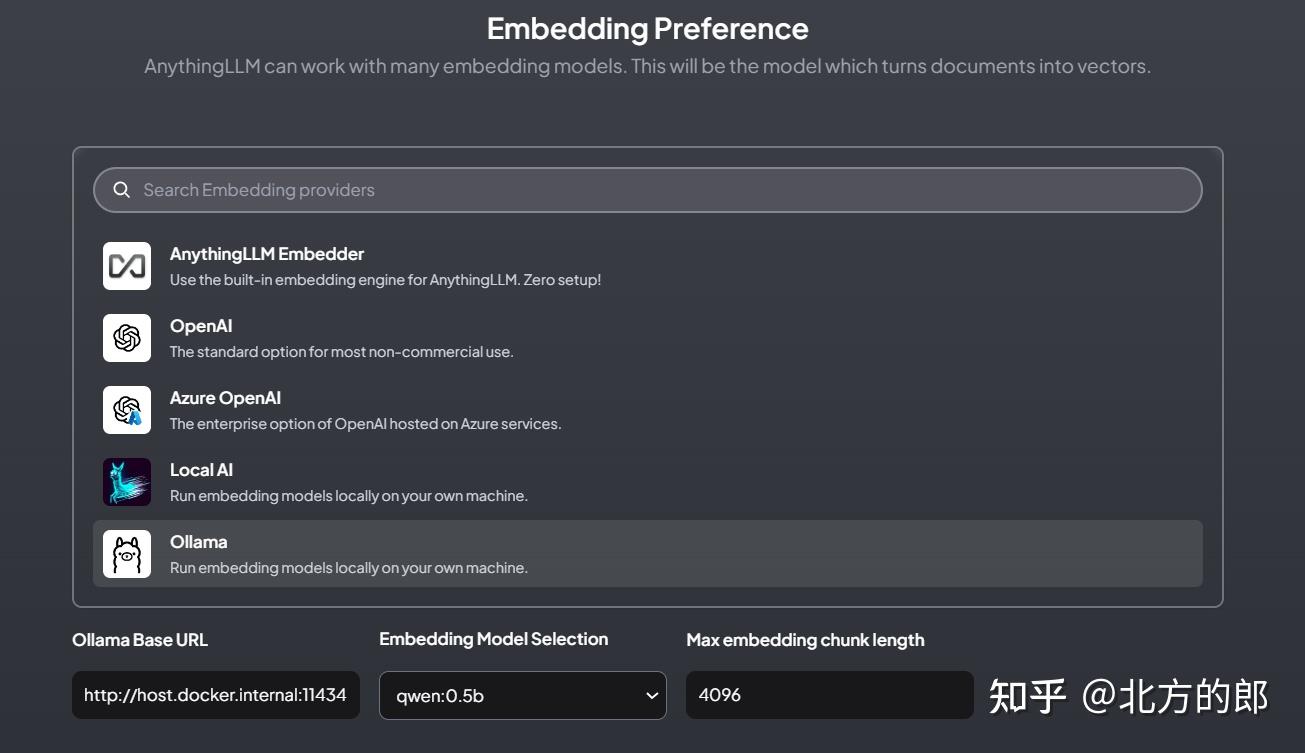The image size is (1305, 753).
Task: Click the AnythingLLM Embedder logo icon
Action: pyautogui.click(x=126, y=265)
